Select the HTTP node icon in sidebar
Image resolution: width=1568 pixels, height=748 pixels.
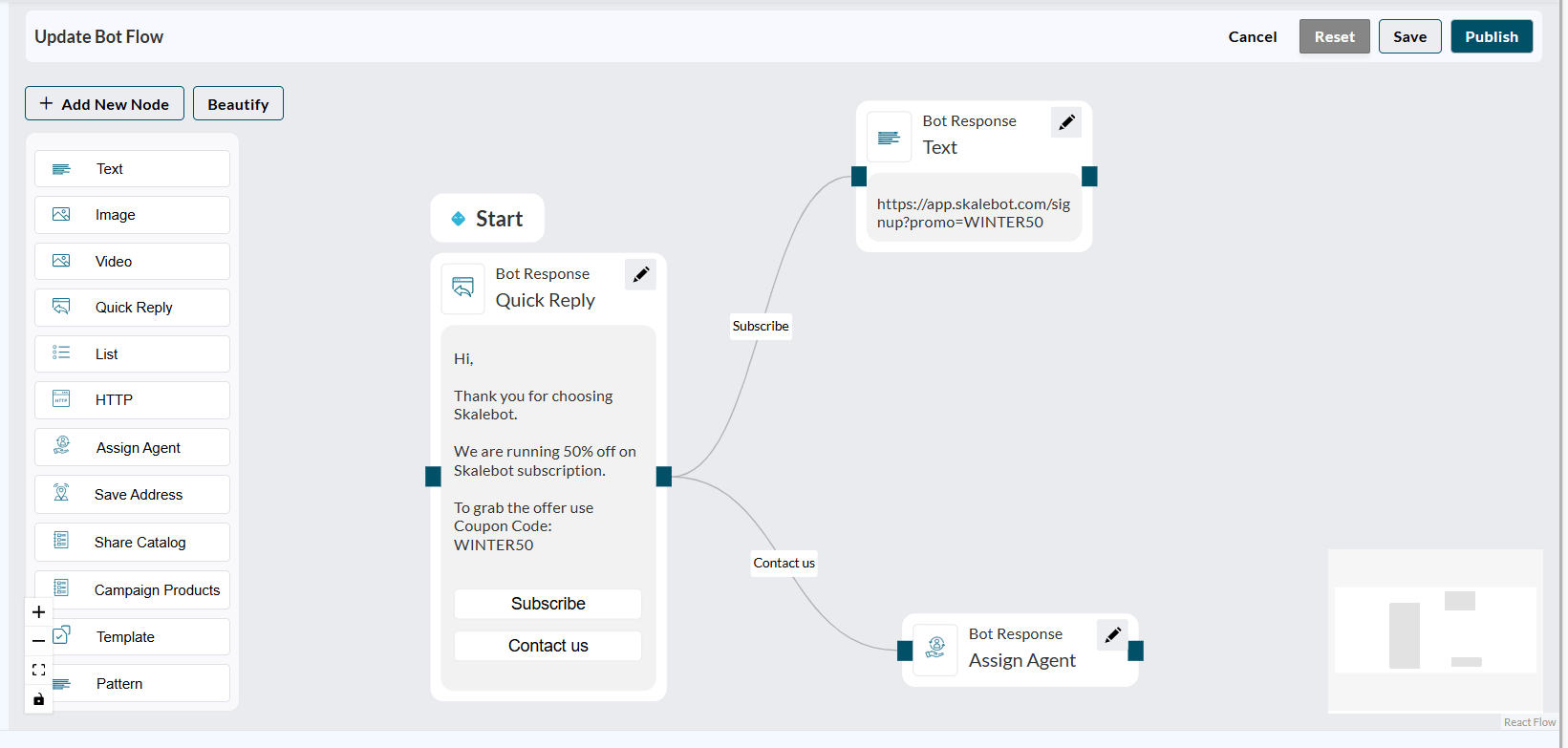point(61,399)
